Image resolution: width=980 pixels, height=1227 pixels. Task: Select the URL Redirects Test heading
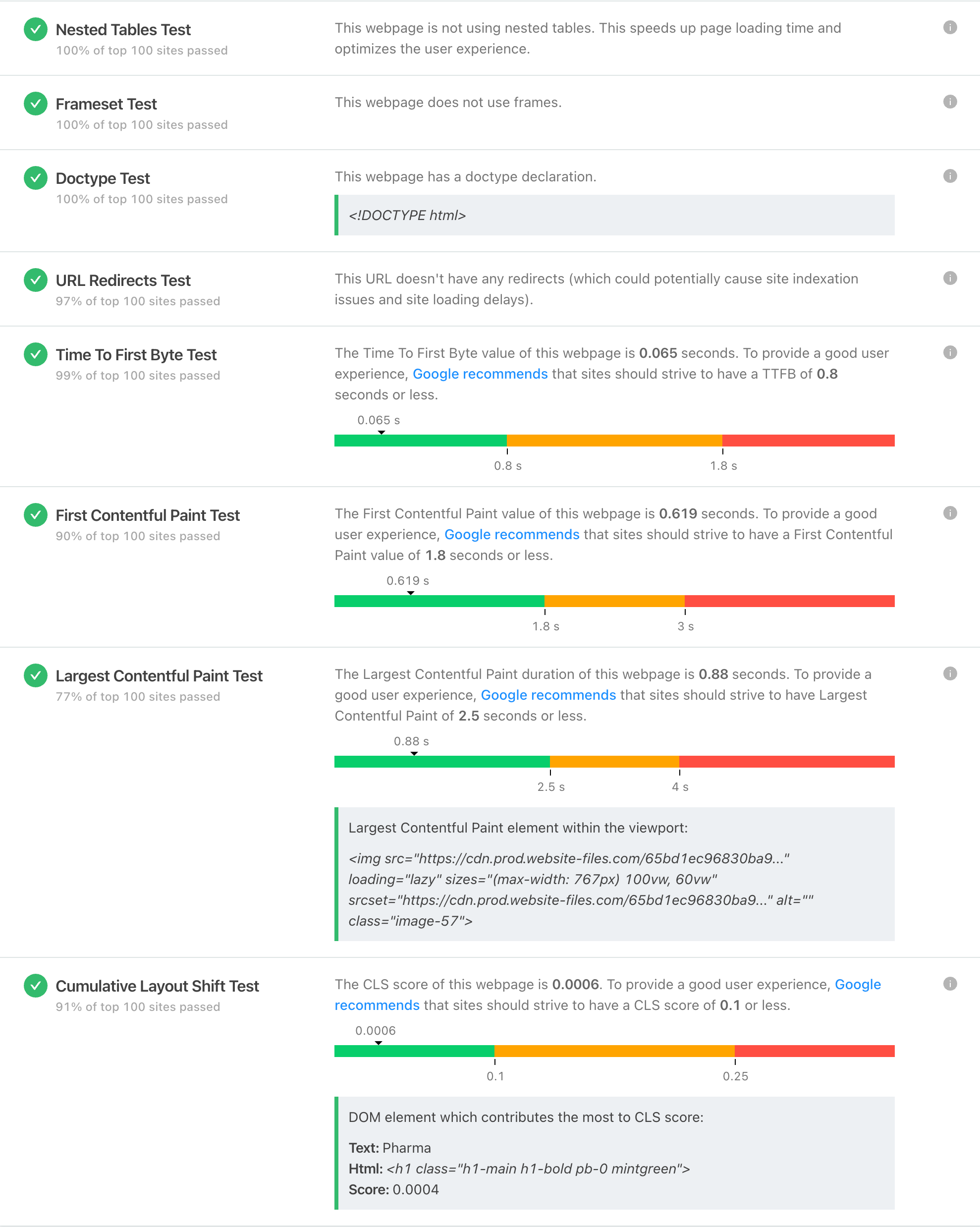pos(123,280)
